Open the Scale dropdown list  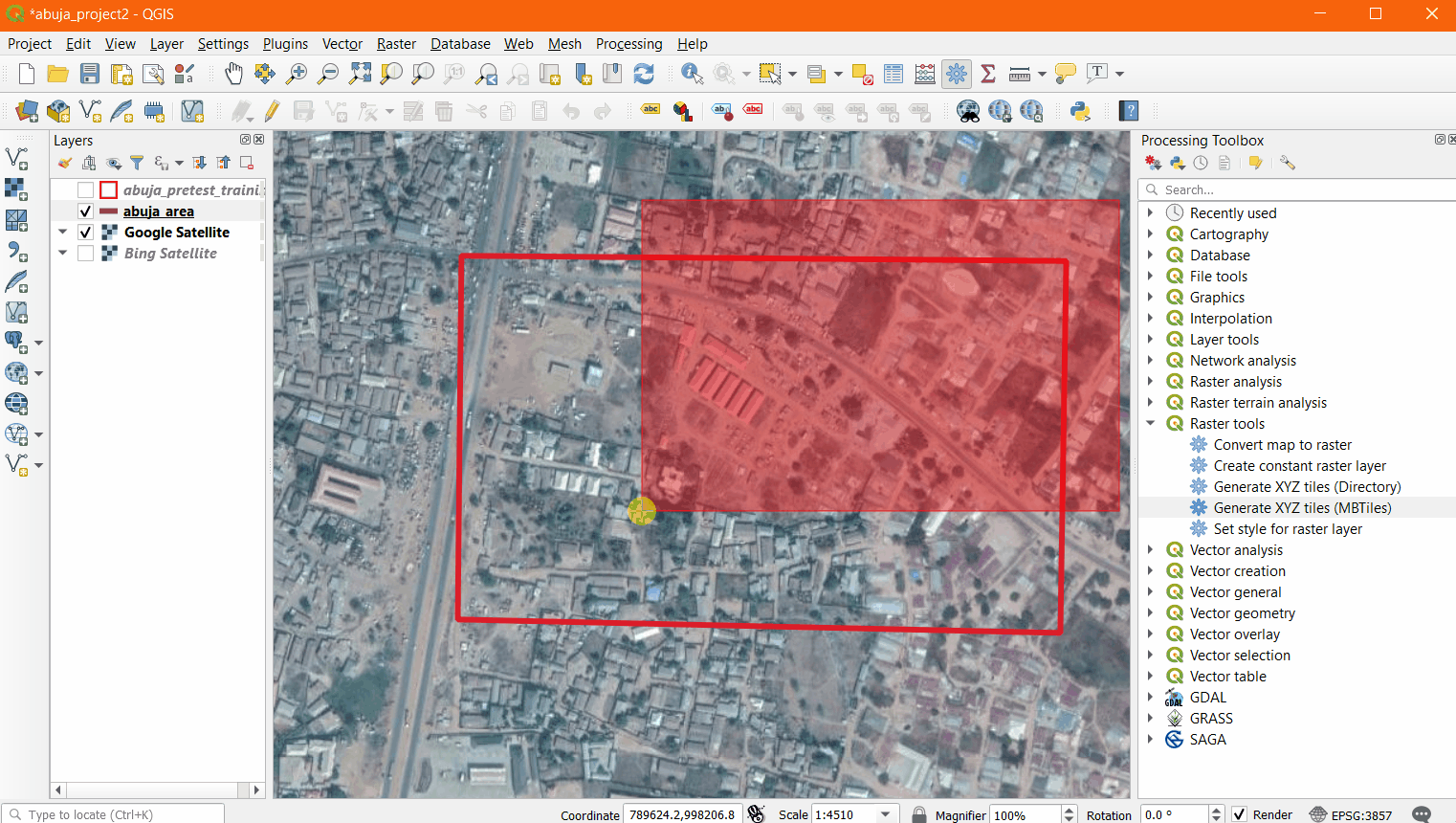pyautogui.click(x=886, y=814)
